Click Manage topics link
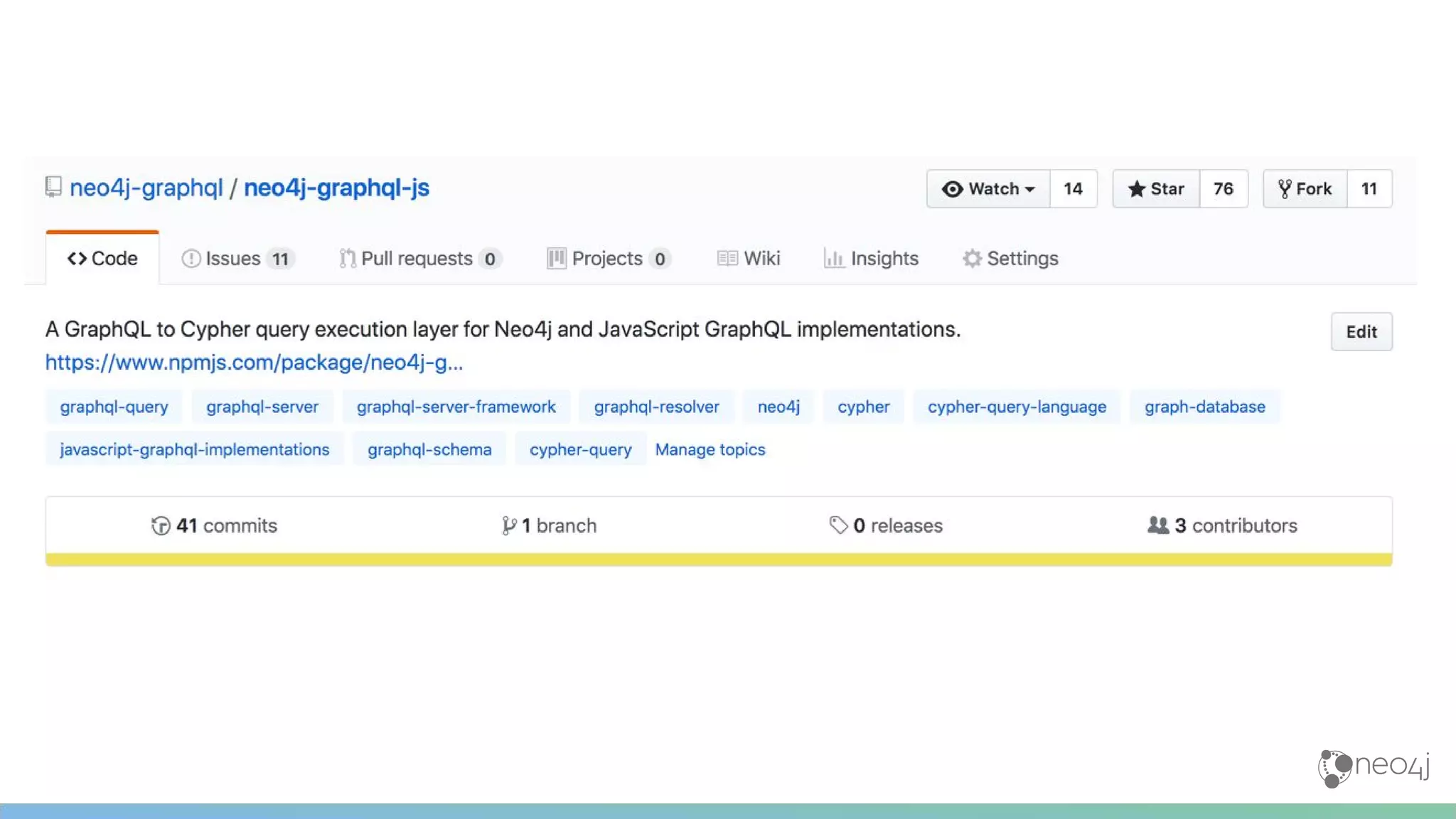Viewport: 1456px width, 819px height. (x=710, y=450)
